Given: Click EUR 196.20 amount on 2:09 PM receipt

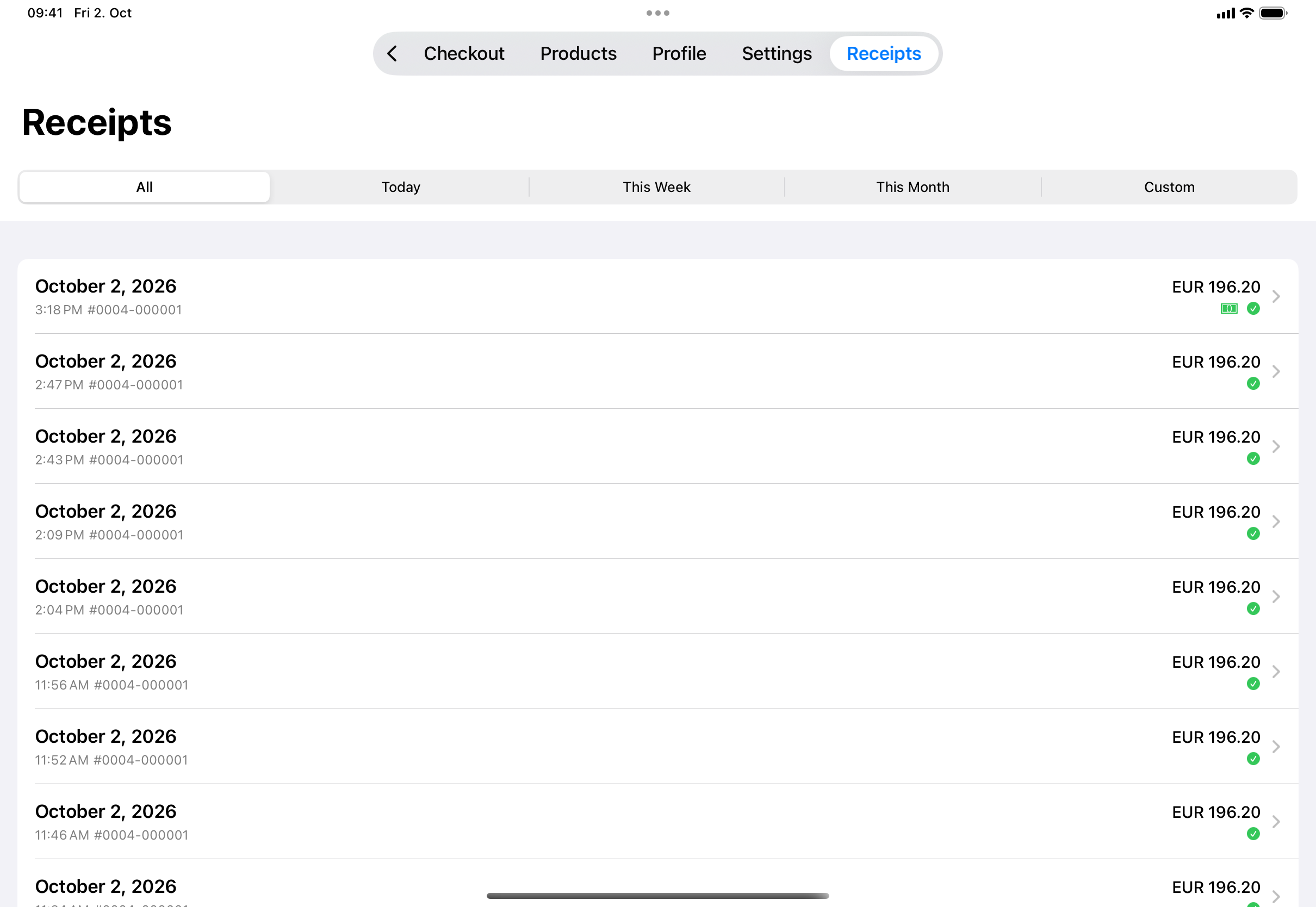Looking at the screenshot, I should [1216, 512].
